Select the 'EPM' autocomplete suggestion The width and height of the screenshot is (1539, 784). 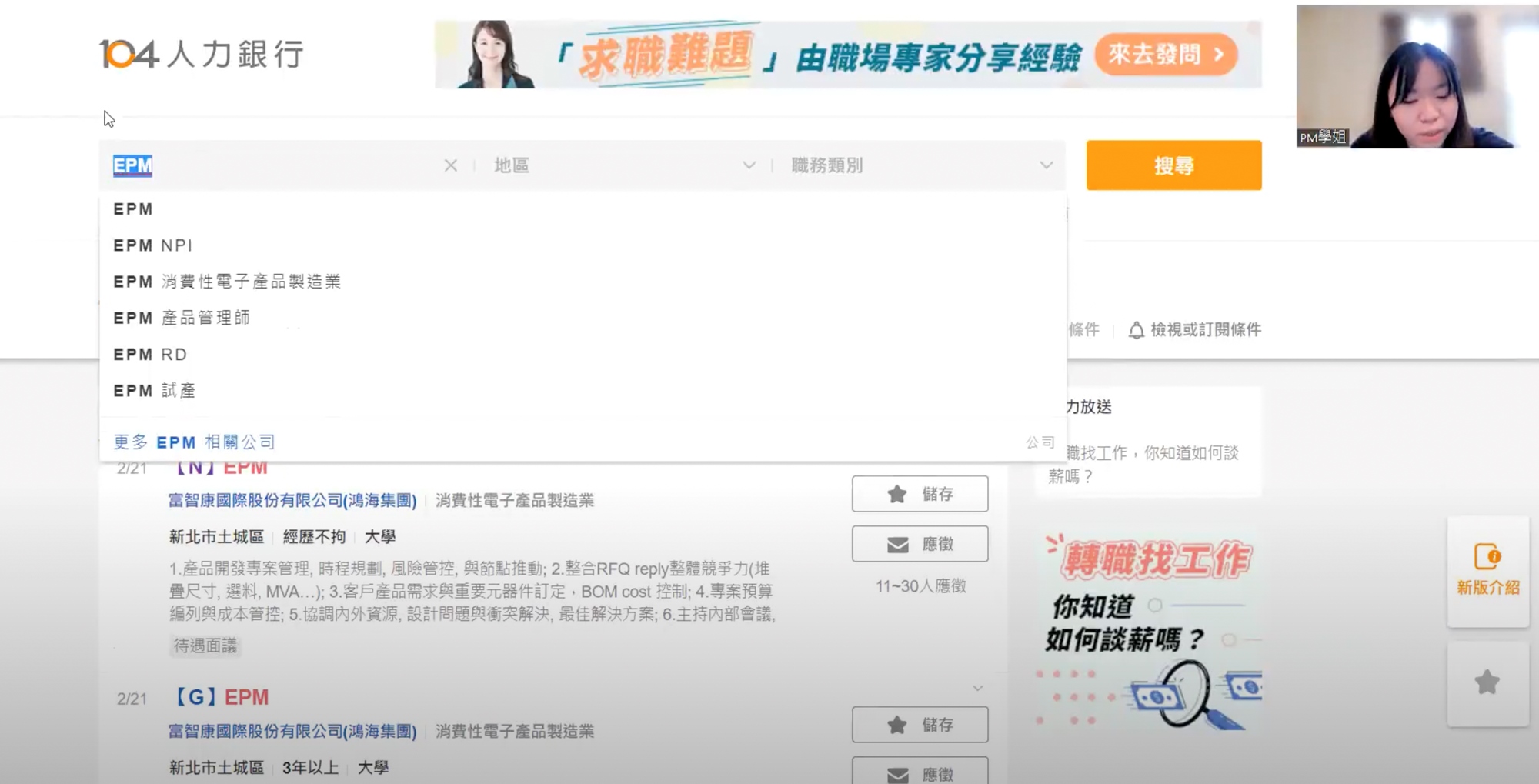click(x=583, y=209)
